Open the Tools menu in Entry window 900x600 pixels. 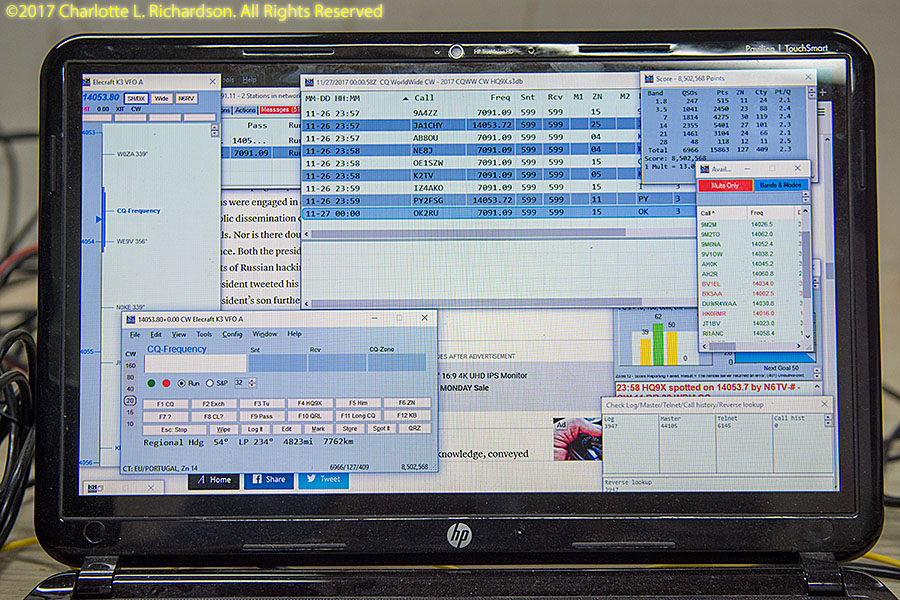pos(204,334)
